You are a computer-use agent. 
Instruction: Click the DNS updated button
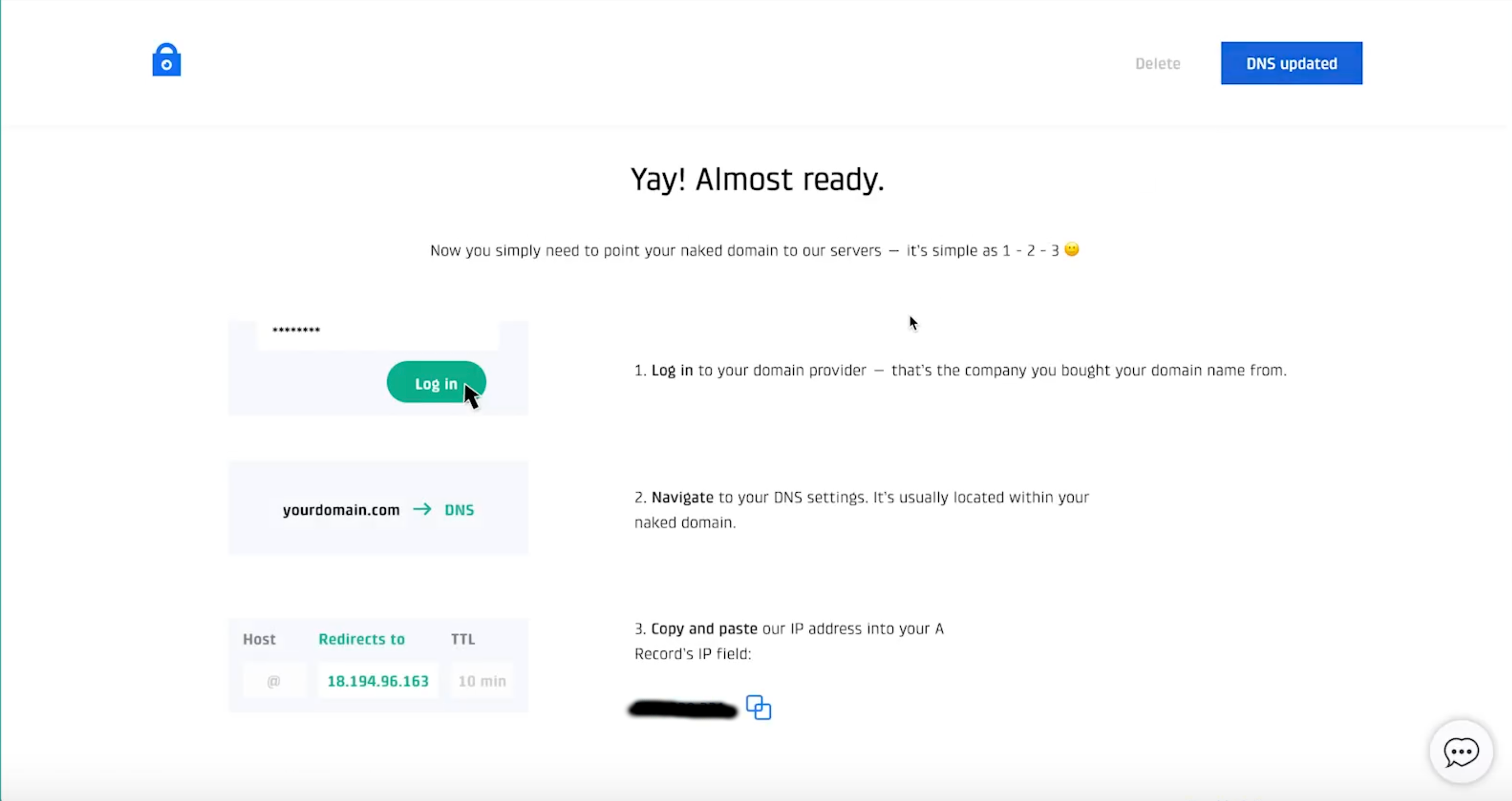[x=1291, y=63]
